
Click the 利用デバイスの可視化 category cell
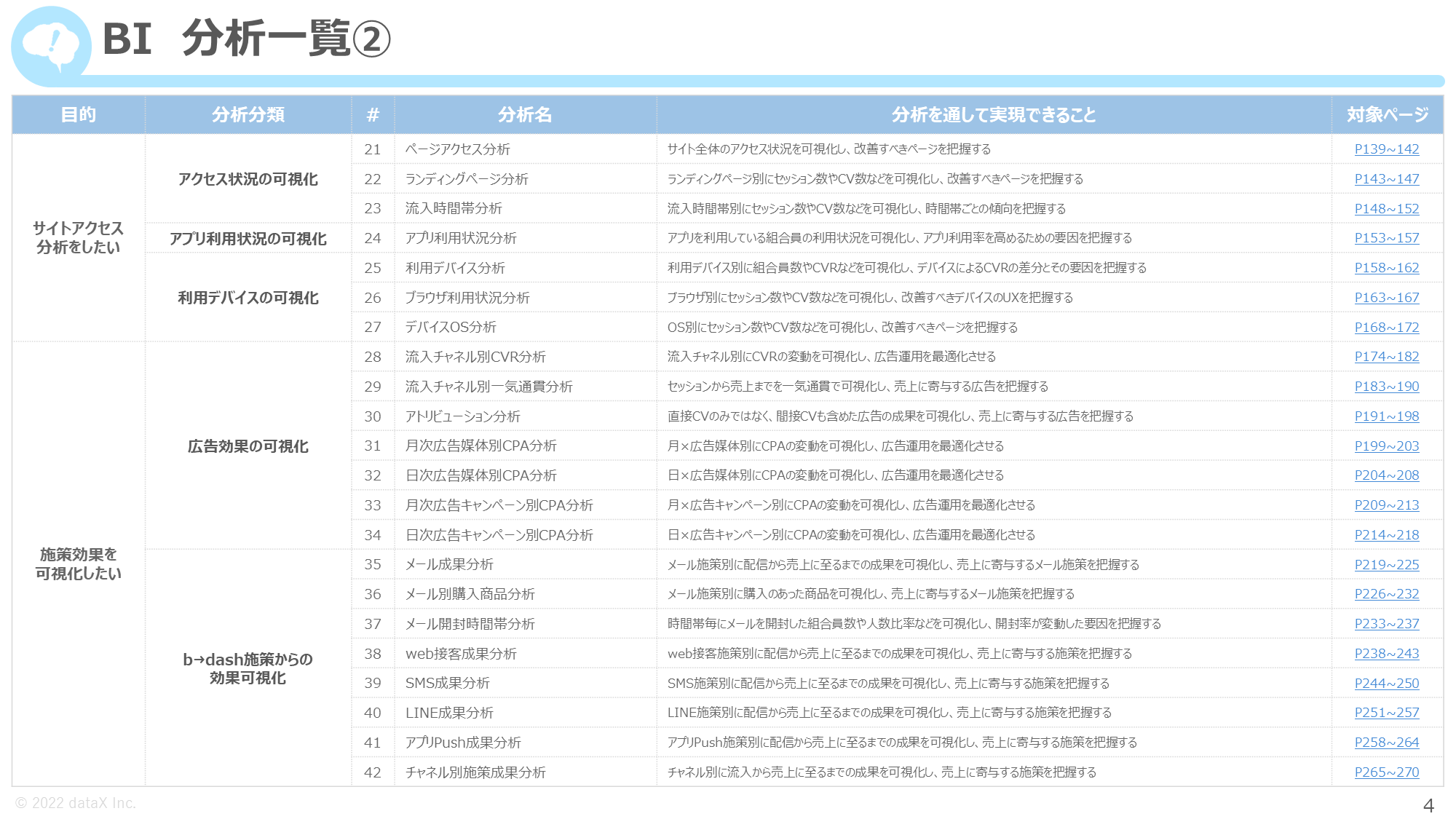click(x=248, y=298)
